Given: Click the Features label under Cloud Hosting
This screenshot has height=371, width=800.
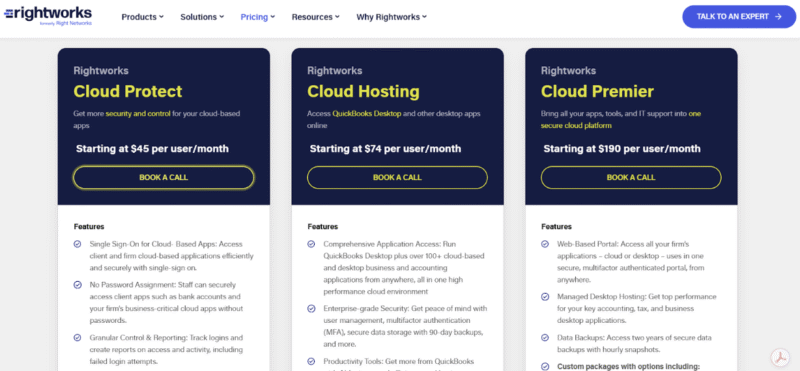Looking at the screenshot, I should (322, 227).
